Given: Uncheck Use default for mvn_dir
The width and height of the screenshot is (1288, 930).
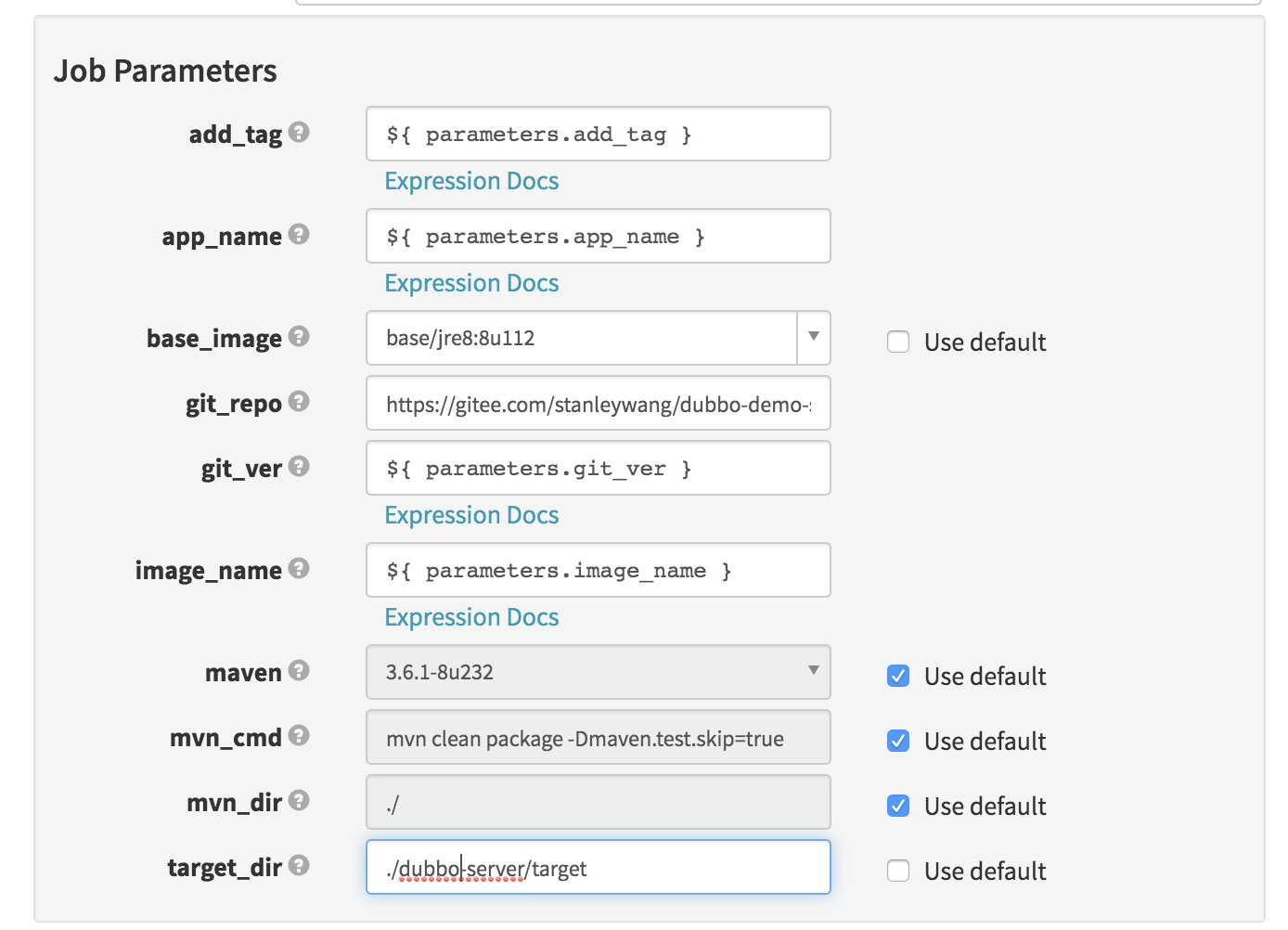Looking at the screenshot, I should [898, 806].
